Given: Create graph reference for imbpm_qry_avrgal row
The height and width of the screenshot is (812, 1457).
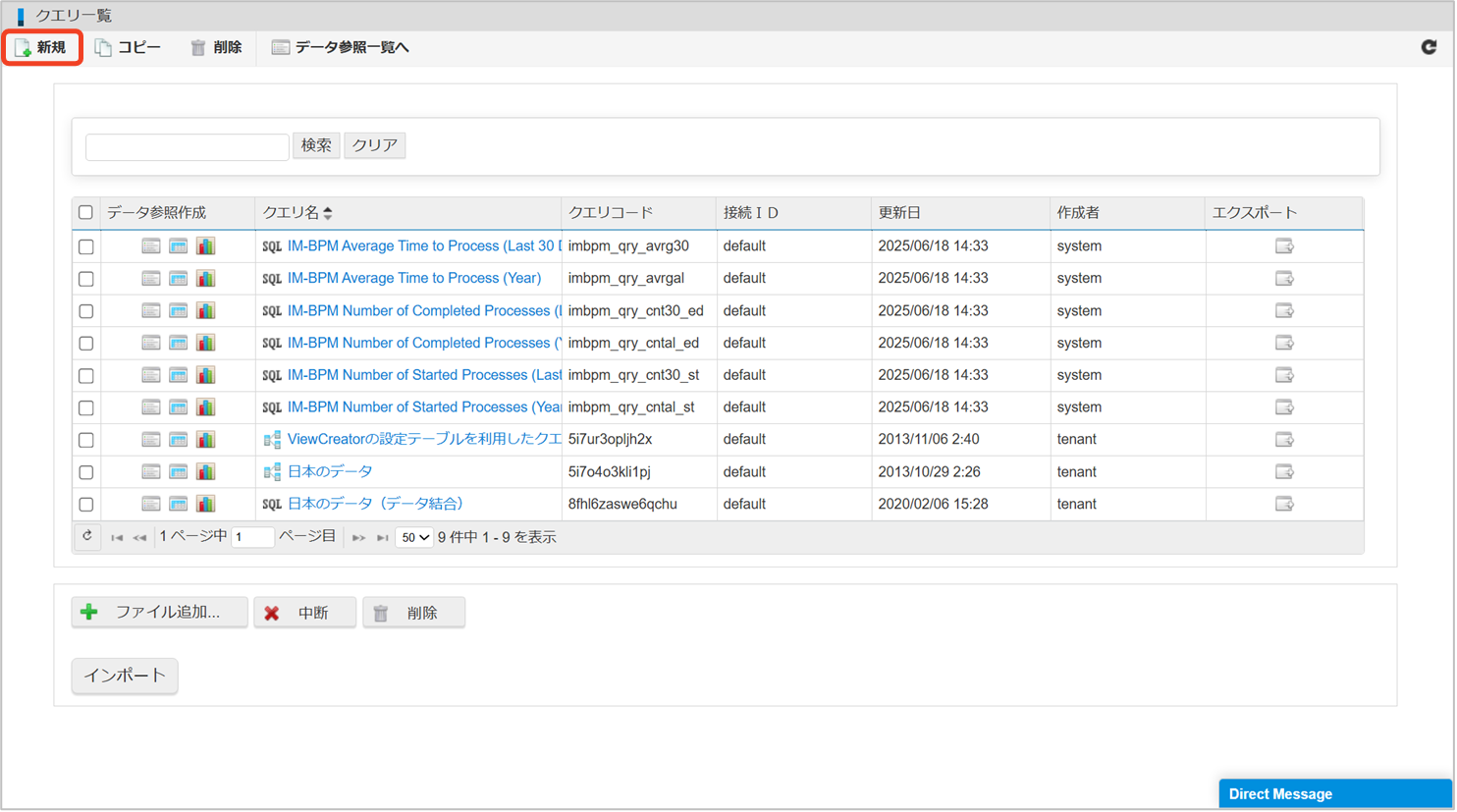Looking at the screenshot, I should 206,279.
